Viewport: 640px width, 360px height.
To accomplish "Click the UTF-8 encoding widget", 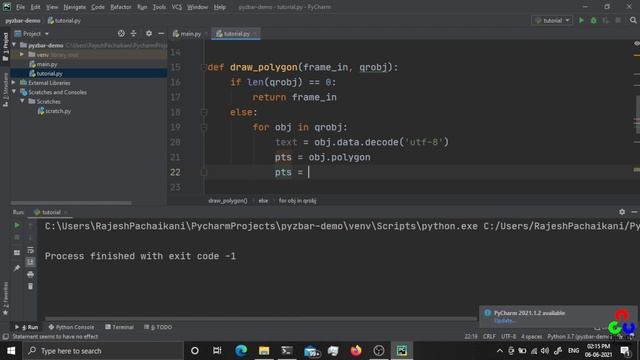I will (508, 337).
